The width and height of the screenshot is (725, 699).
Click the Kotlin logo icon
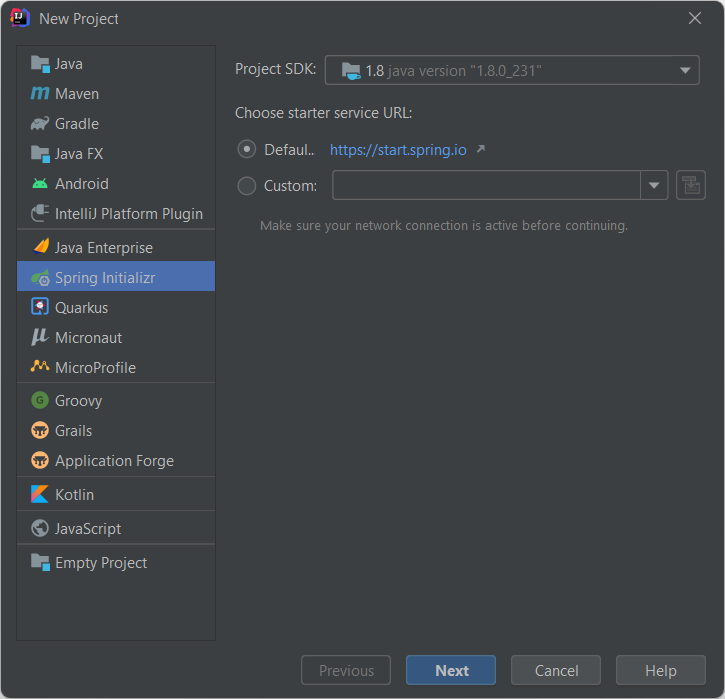40,495
